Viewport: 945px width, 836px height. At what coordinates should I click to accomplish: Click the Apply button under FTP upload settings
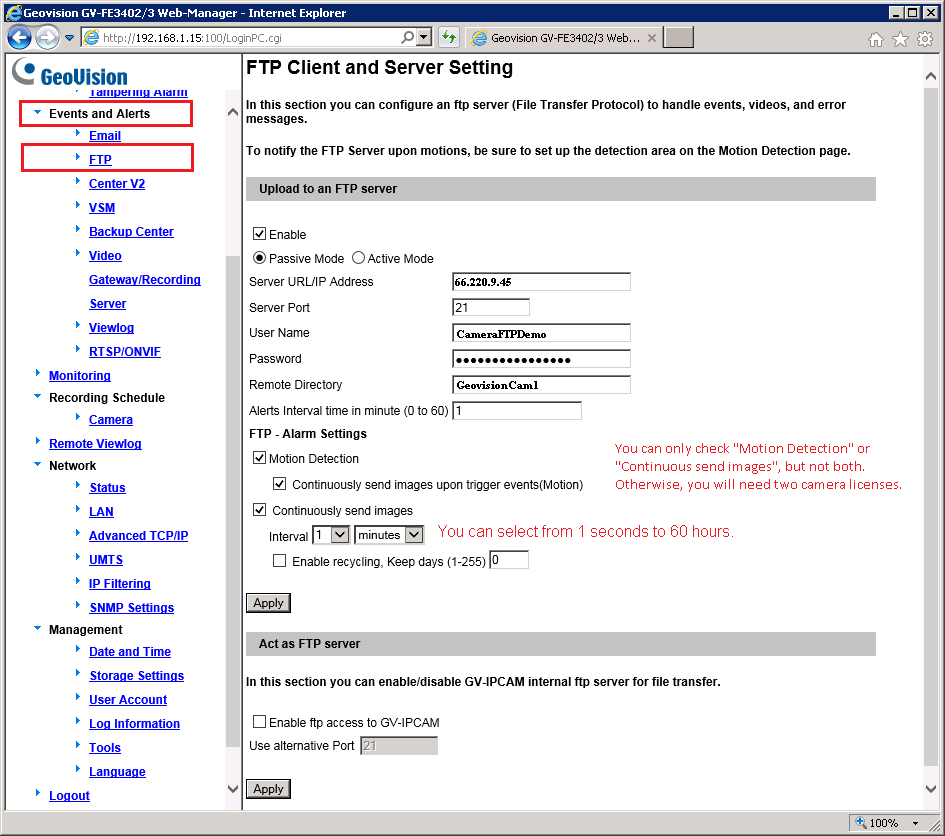tap(268, 603)
